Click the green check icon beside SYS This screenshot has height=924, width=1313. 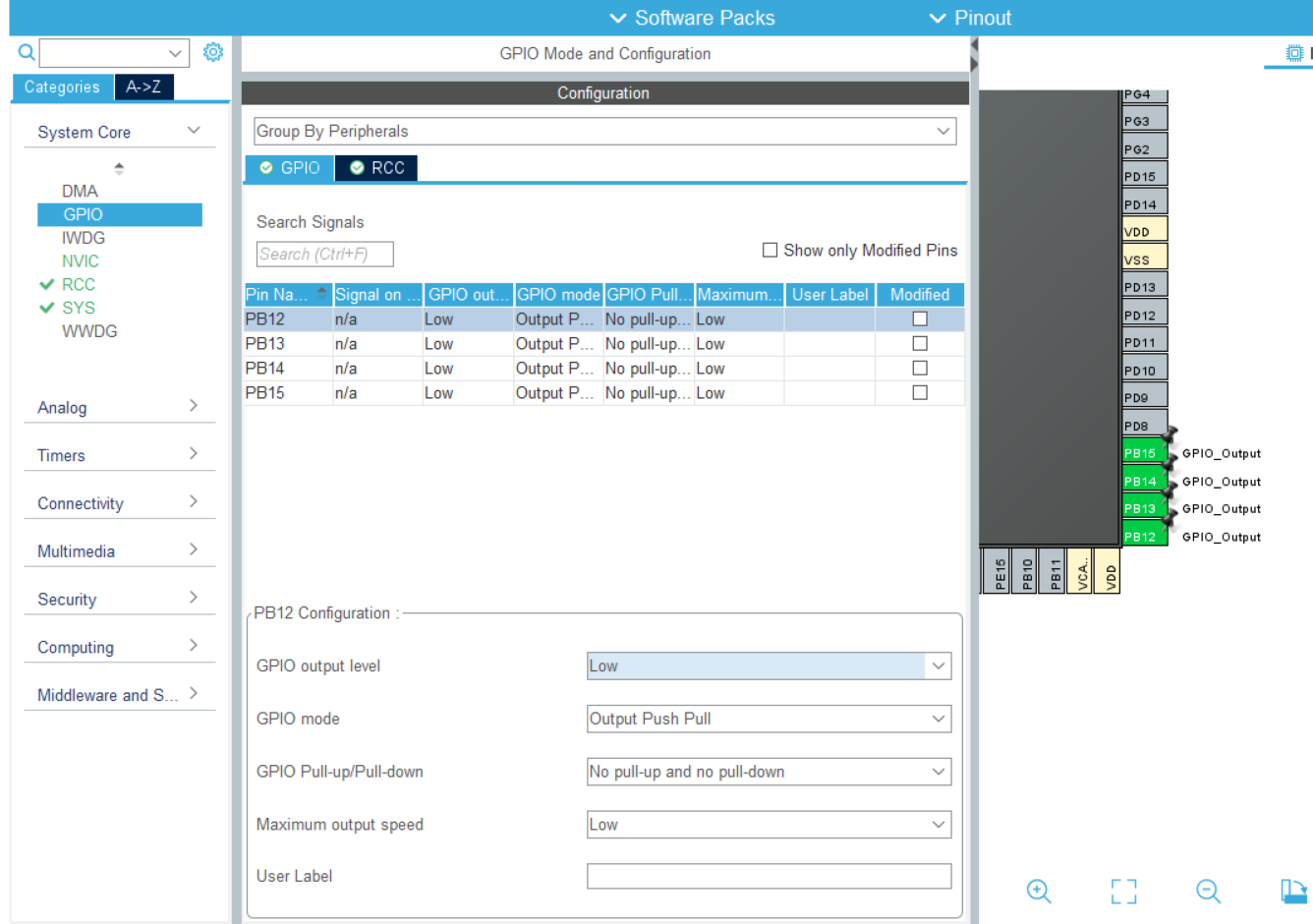point(46,308)
